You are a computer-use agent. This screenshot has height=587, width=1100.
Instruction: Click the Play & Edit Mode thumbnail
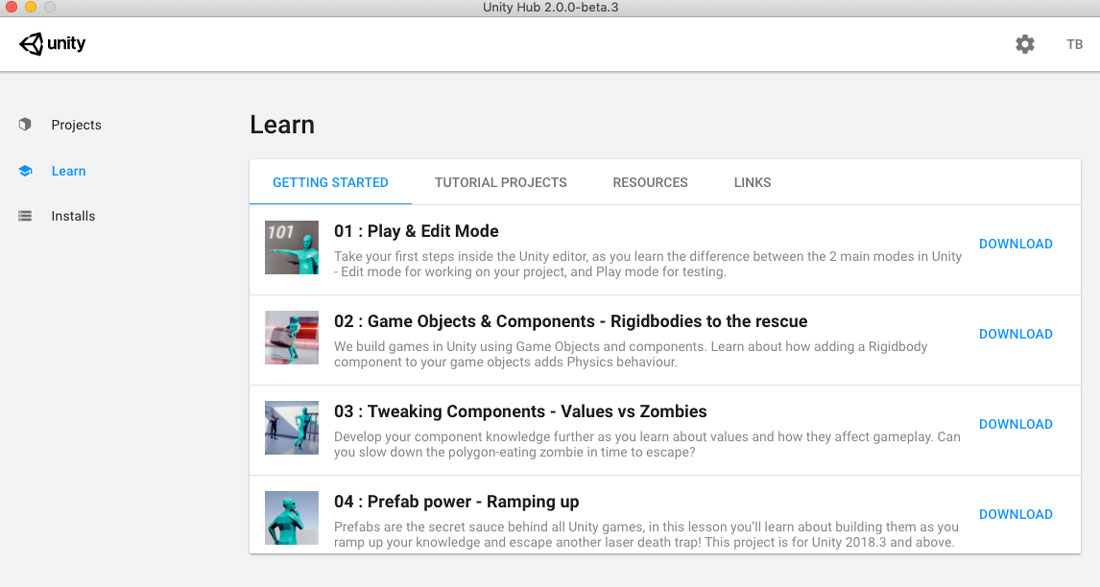pos(291,246)
